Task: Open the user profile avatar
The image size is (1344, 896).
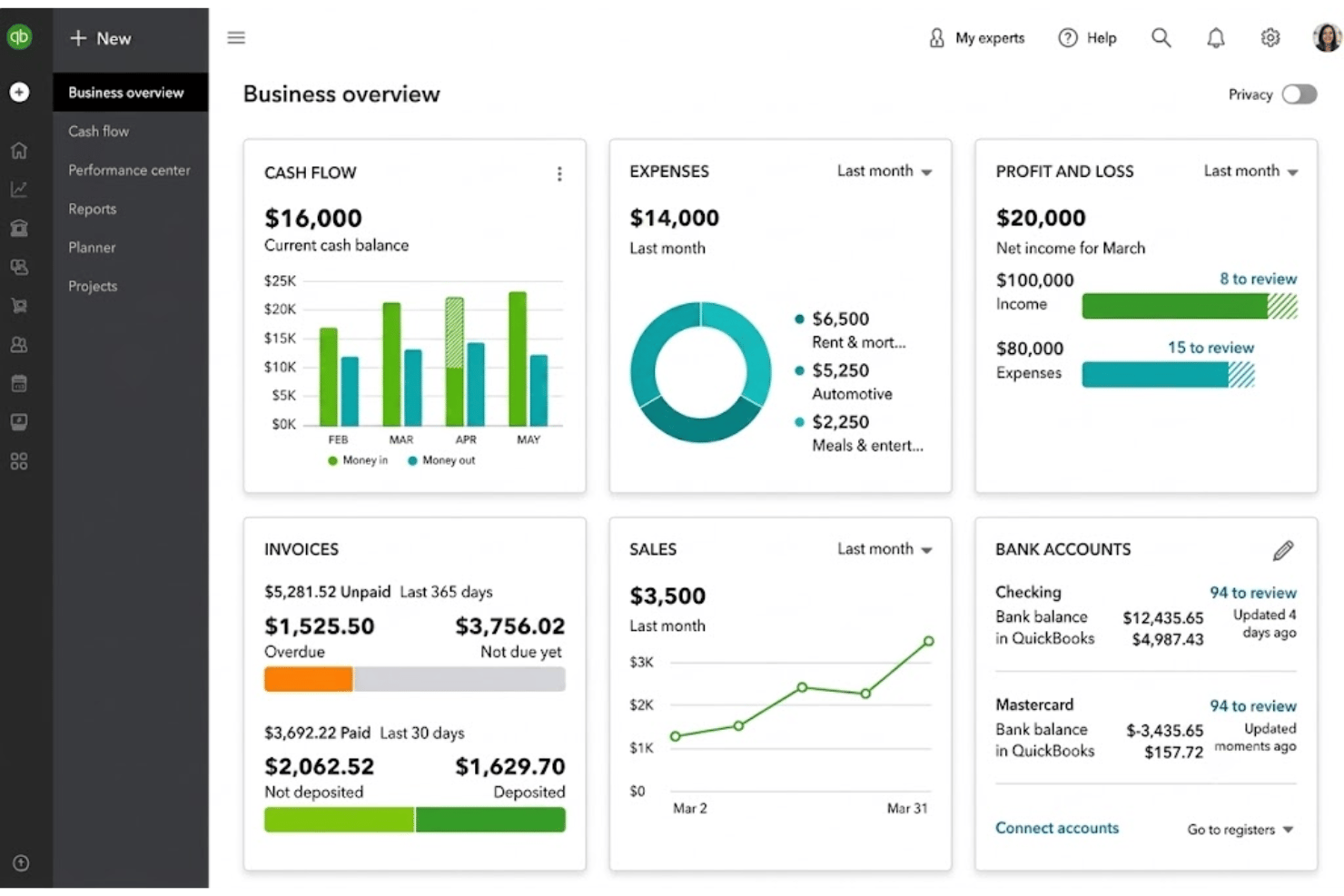Action: click(x=1327, y=37)
